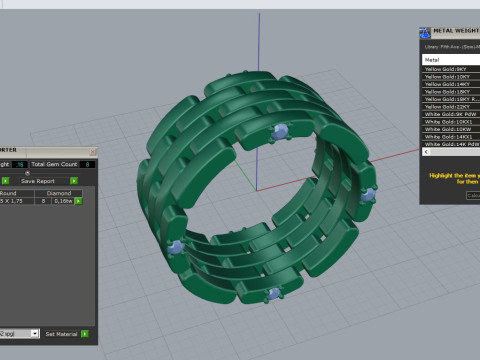Click the Metal column header

pos(451,60)
